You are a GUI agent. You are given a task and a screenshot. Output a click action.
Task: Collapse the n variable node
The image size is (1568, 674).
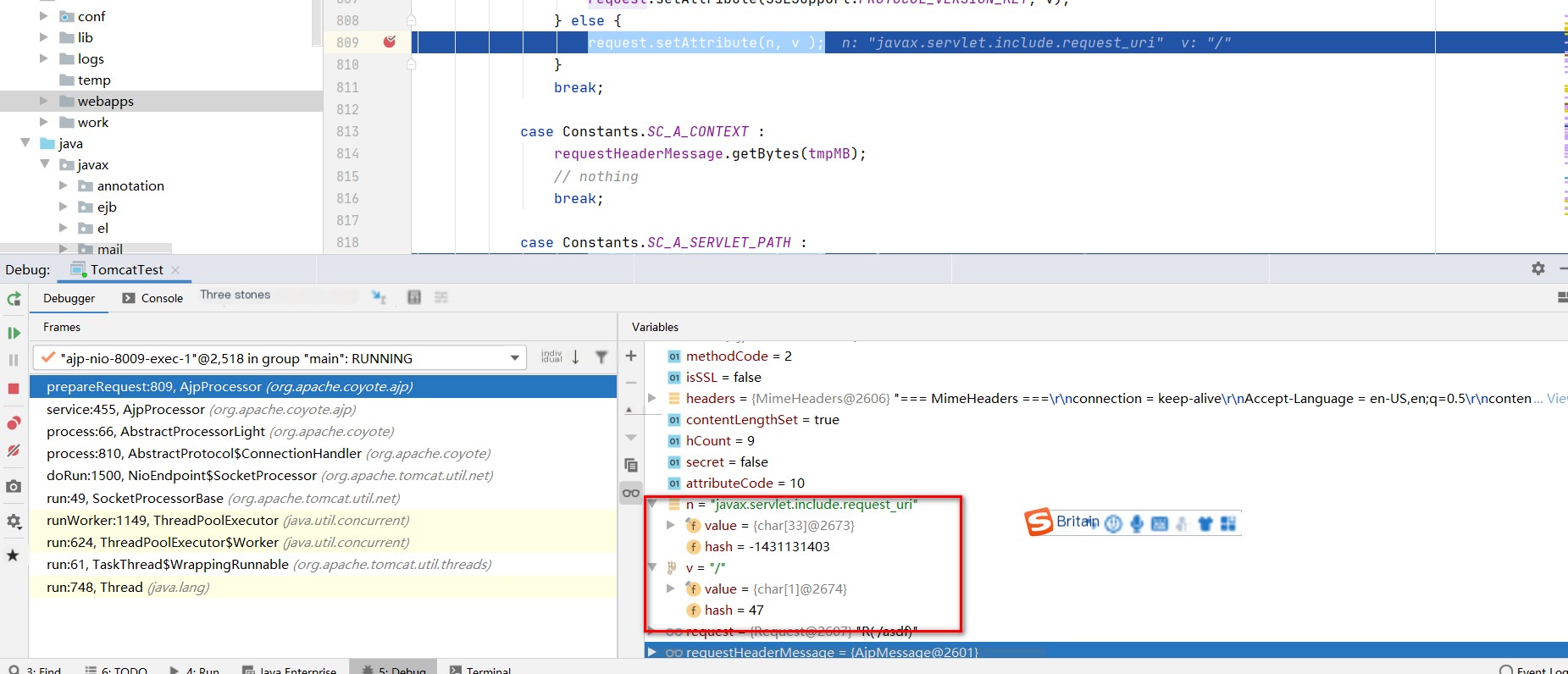click(651, 503)
